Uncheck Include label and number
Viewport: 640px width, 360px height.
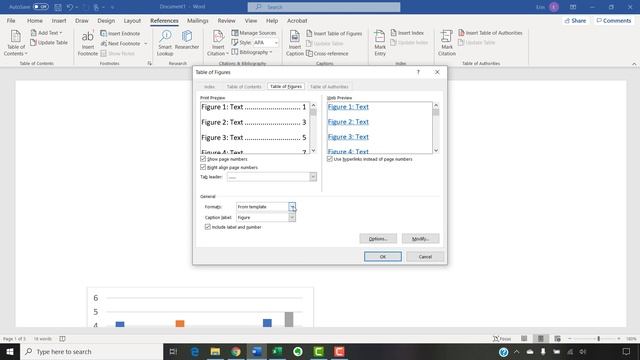pyautogui.click(x=208, y=227)
